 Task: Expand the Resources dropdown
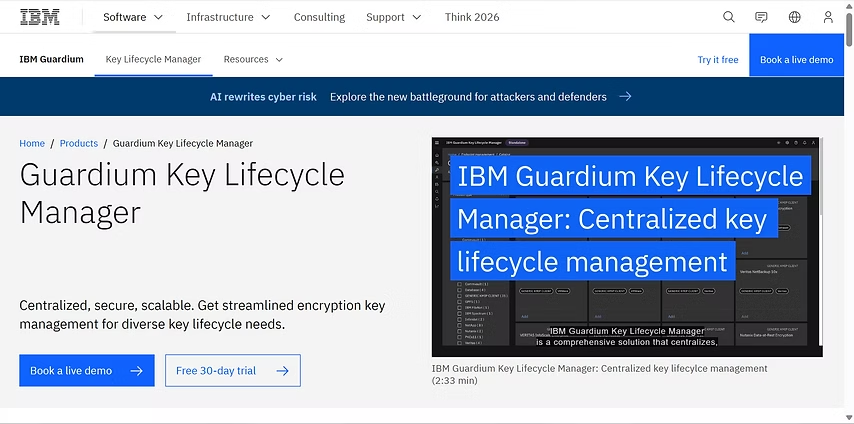[253, 59]
